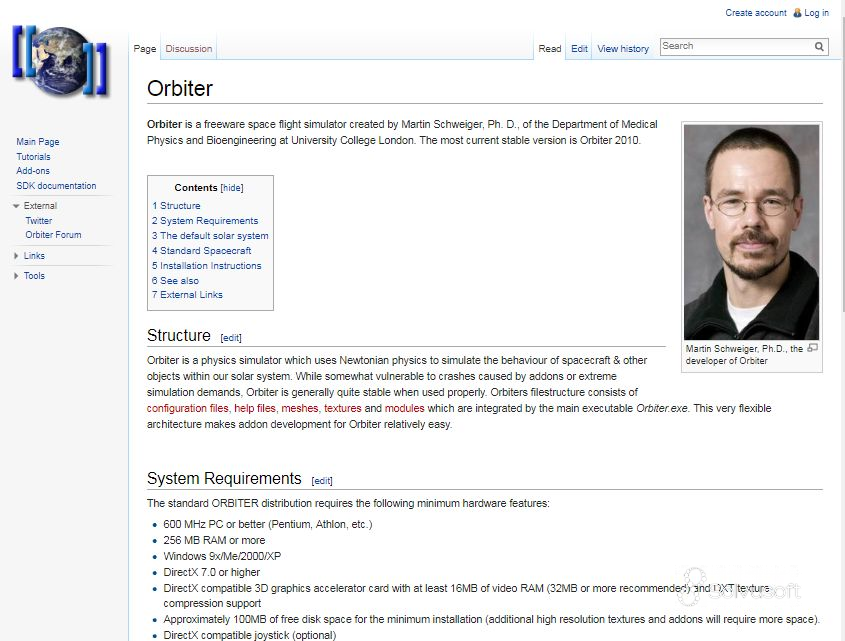Open Add-ons in the sidebar
Image resolution: width=845 pixels, height=641 pixels.
coord(33,171)
